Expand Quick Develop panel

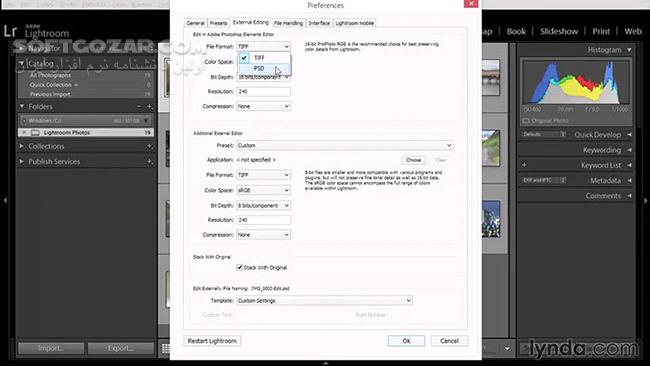coord(629,135)
